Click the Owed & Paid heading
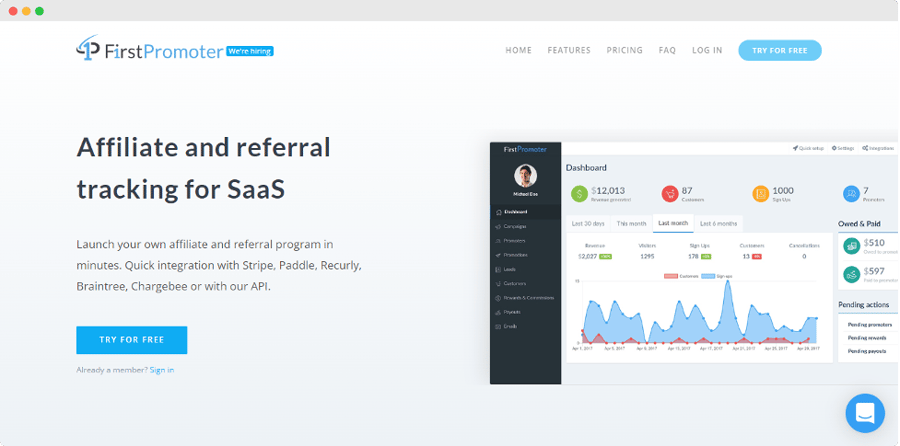The image size is (900, 446). (x=859, y=223)
